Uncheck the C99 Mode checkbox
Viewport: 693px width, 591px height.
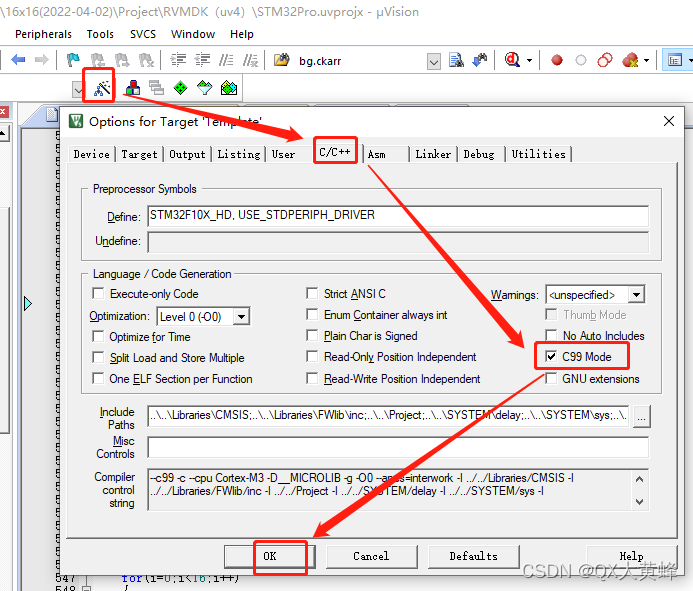point(551,356)
